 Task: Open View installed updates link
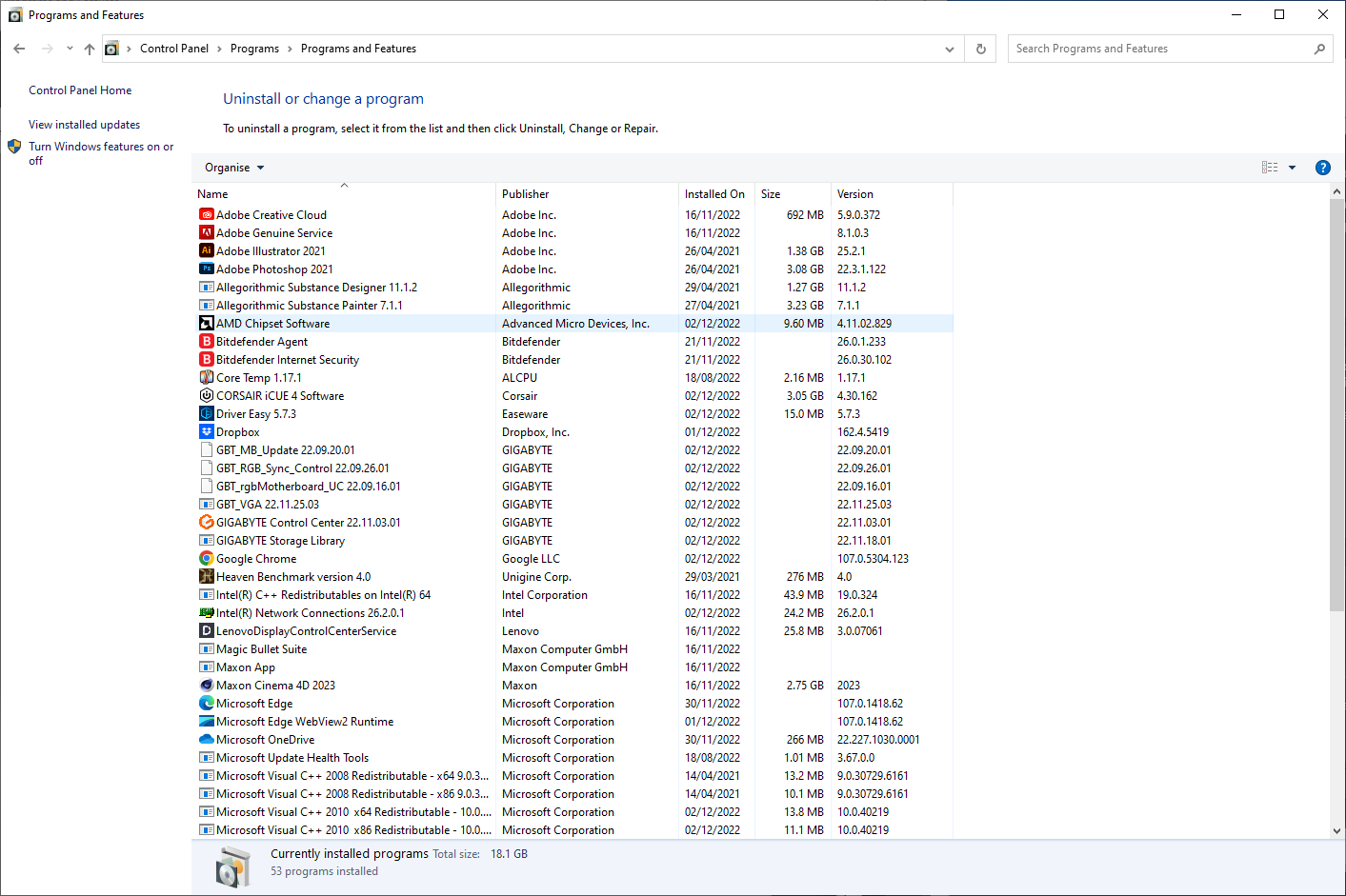tap(84, 125)
